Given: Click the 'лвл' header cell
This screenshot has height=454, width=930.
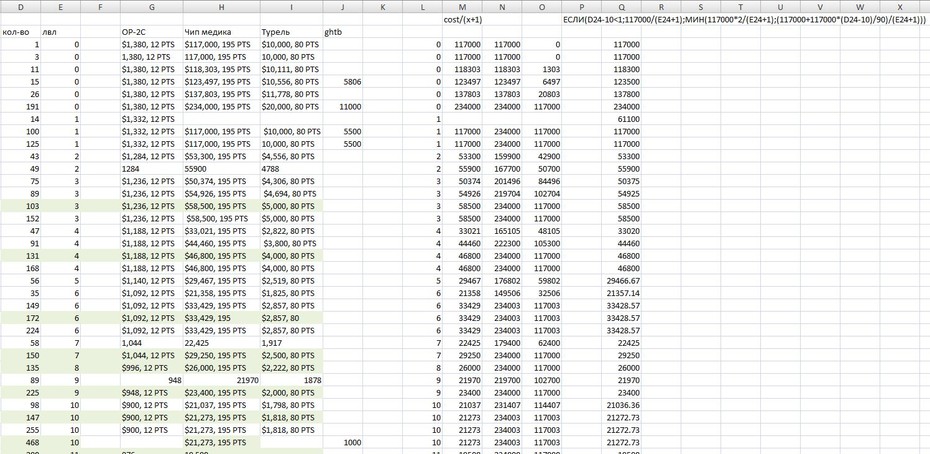Looking at the screenshot, I should coord(60,32).
